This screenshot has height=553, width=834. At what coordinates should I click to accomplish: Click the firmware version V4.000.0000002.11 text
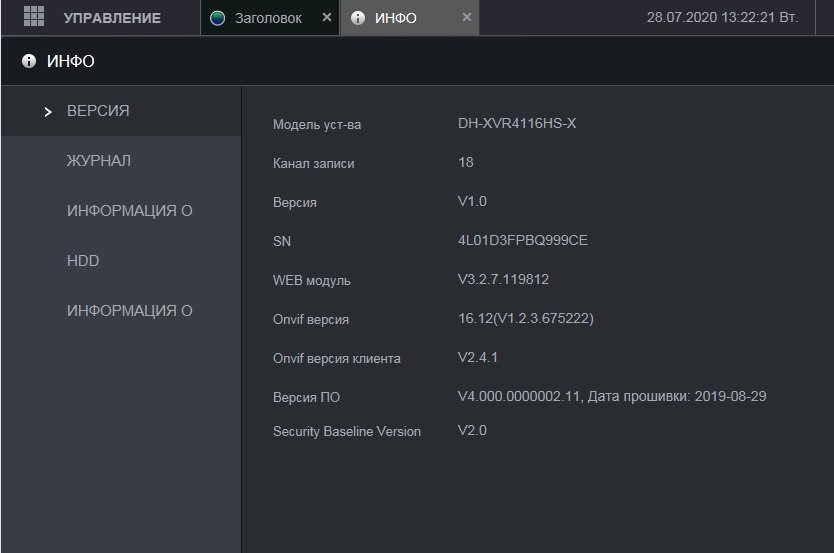click(516, 397)
